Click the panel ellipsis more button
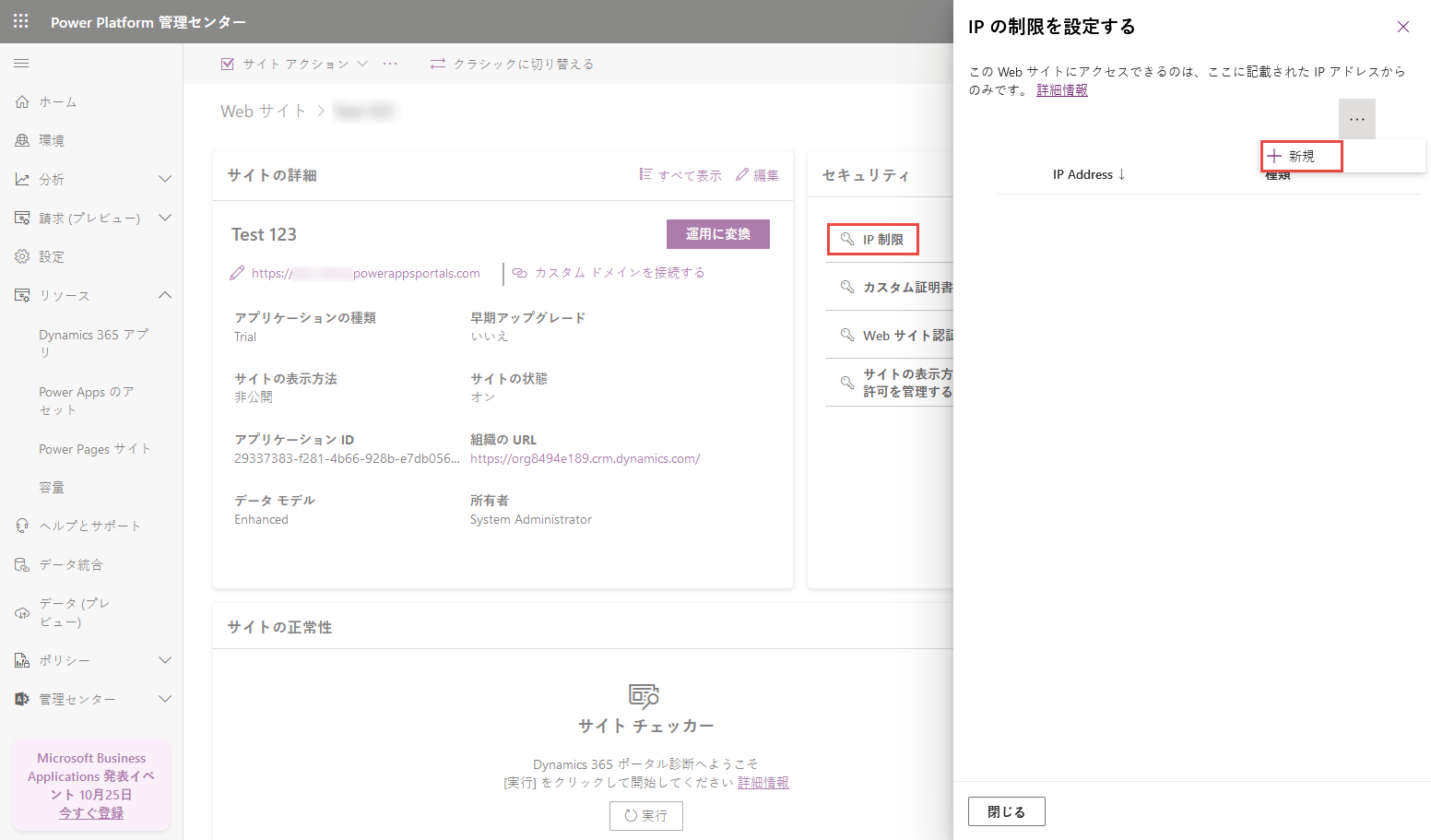1431x840 pixels. (x=1357, y=119)
